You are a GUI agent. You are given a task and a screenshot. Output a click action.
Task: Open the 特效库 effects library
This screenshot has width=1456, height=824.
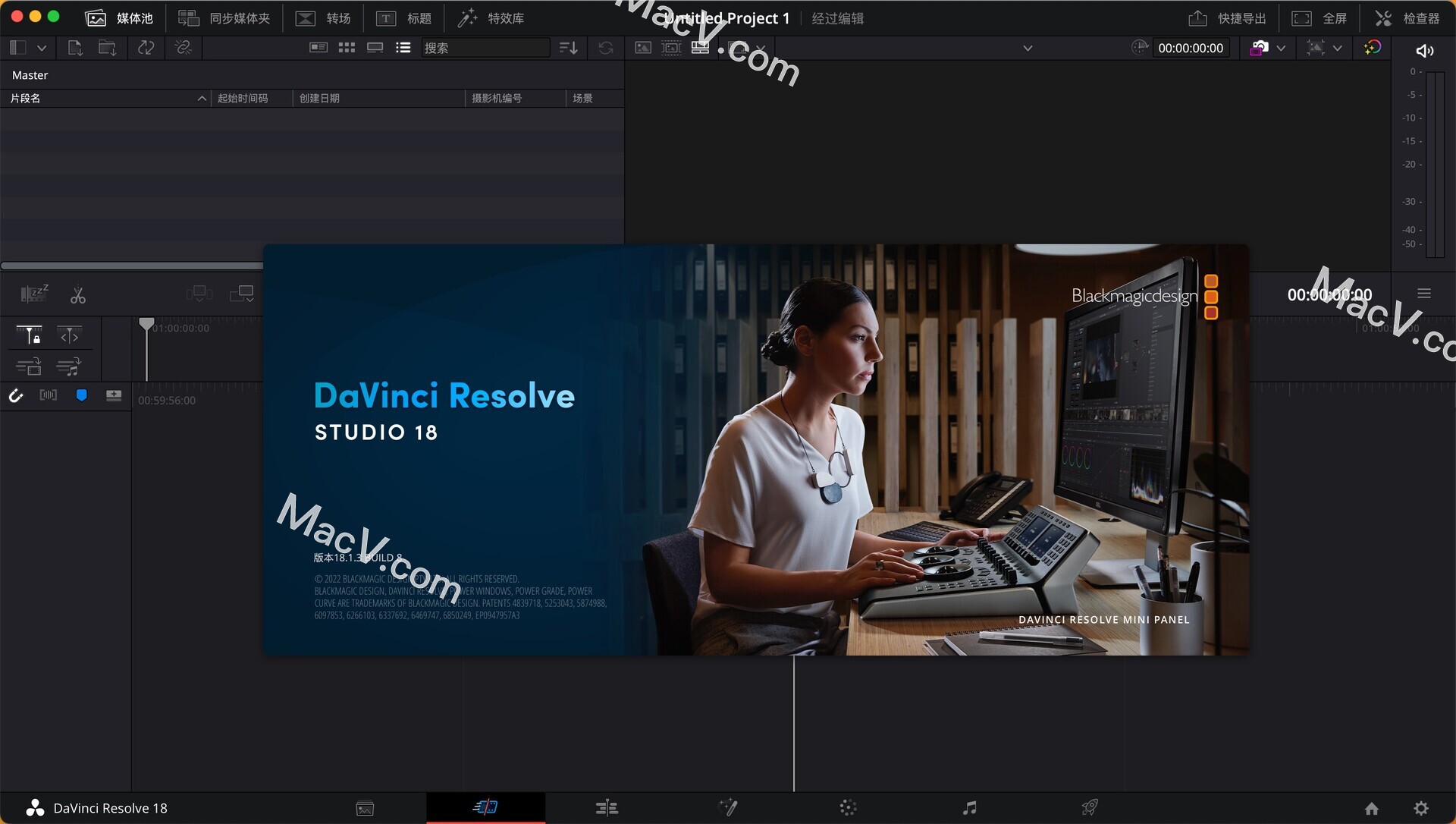(x=491, y=18)
